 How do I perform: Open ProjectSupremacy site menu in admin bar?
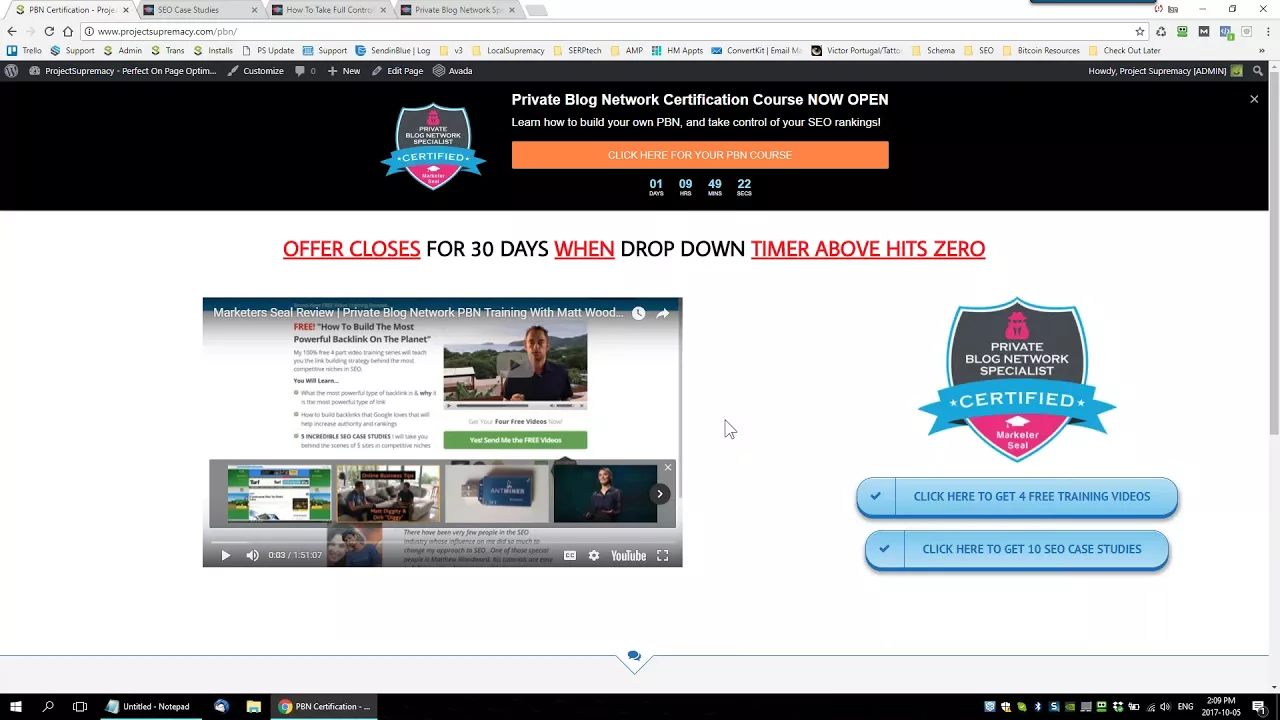click(122, 71)
